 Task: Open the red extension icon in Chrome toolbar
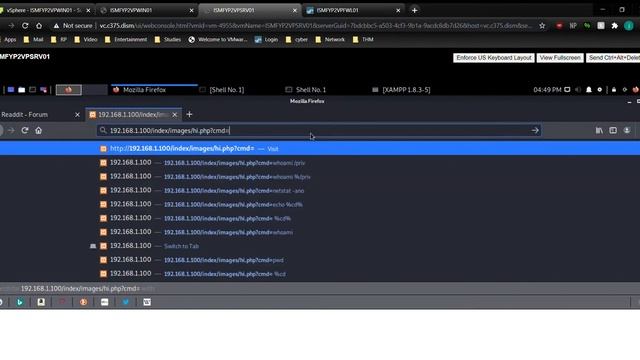click(x=559, y=25)
